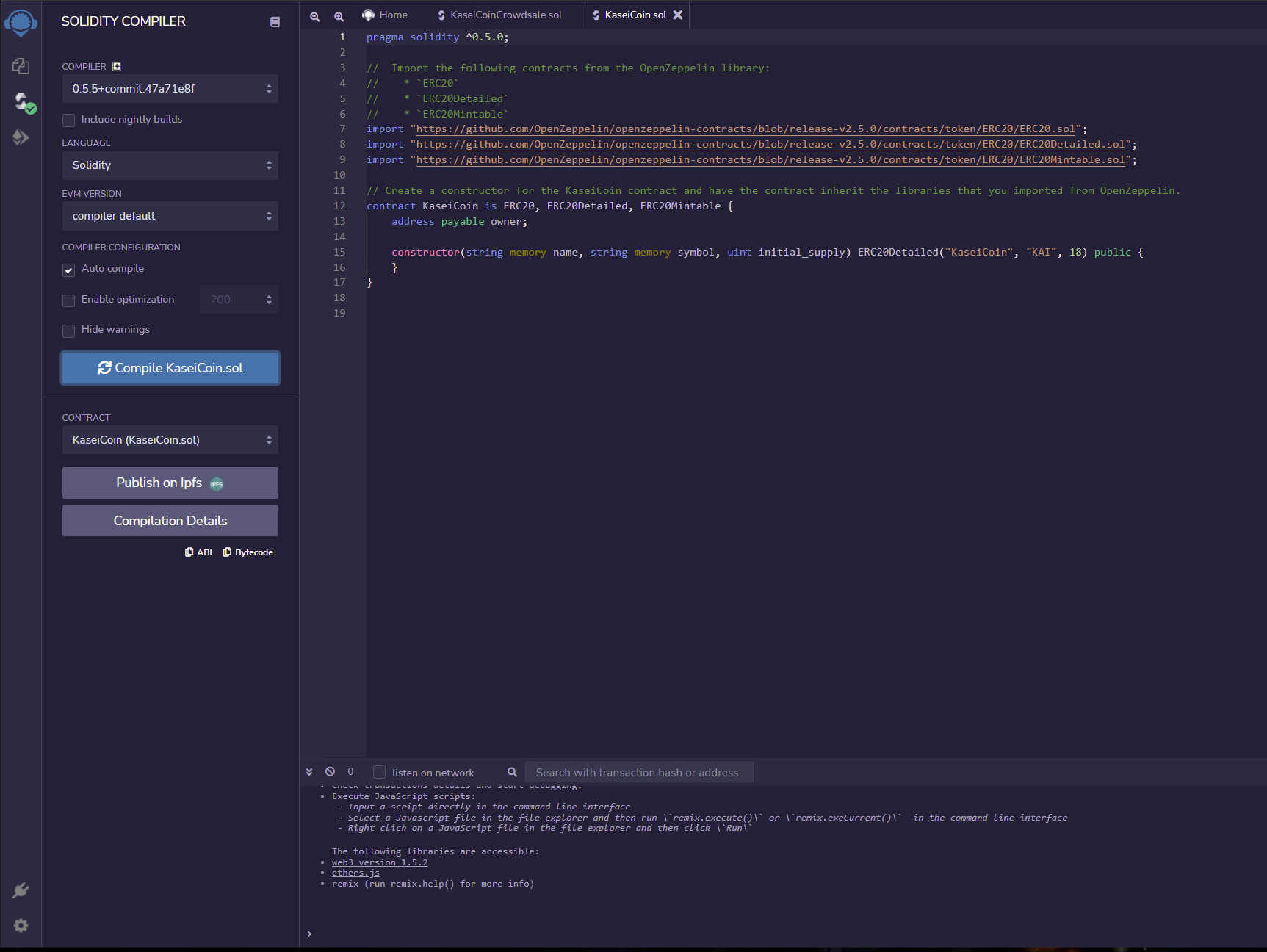Open the File Explorer sidebar icon
This screenshot has height=952, width=1267.
21,66
